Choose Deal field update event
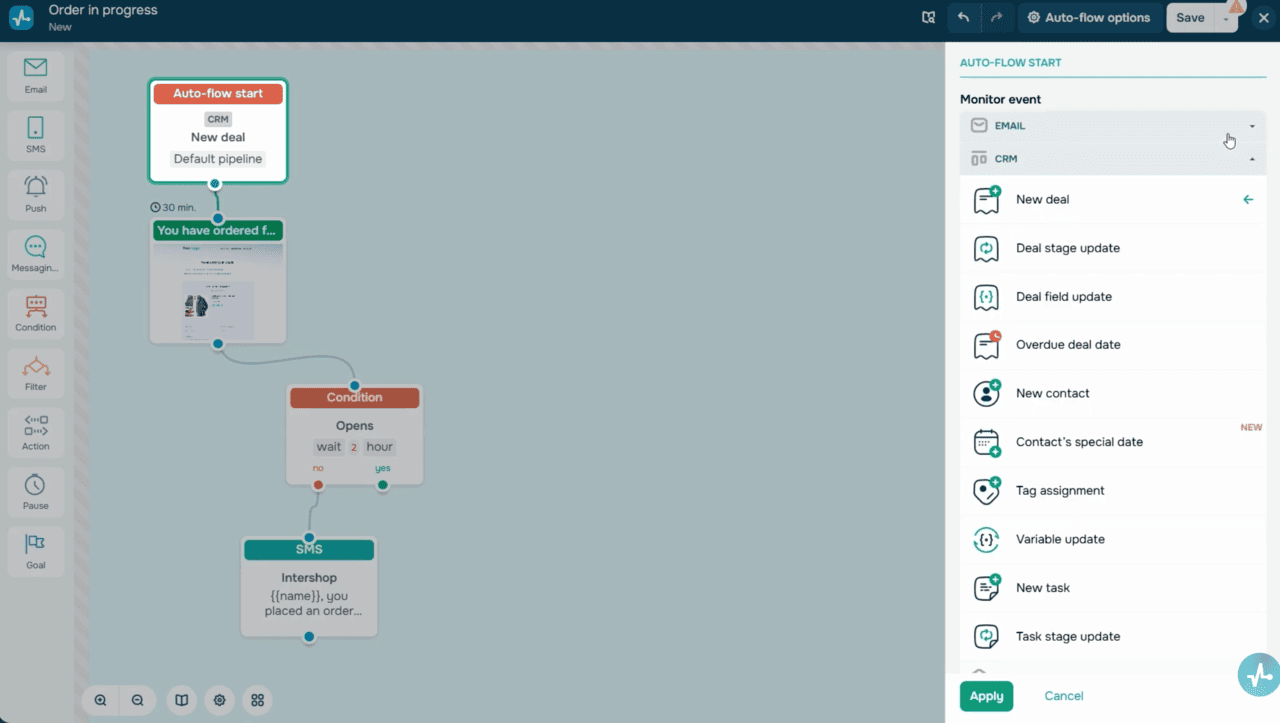This screenshot has width=1280, height=723. 1113,297
